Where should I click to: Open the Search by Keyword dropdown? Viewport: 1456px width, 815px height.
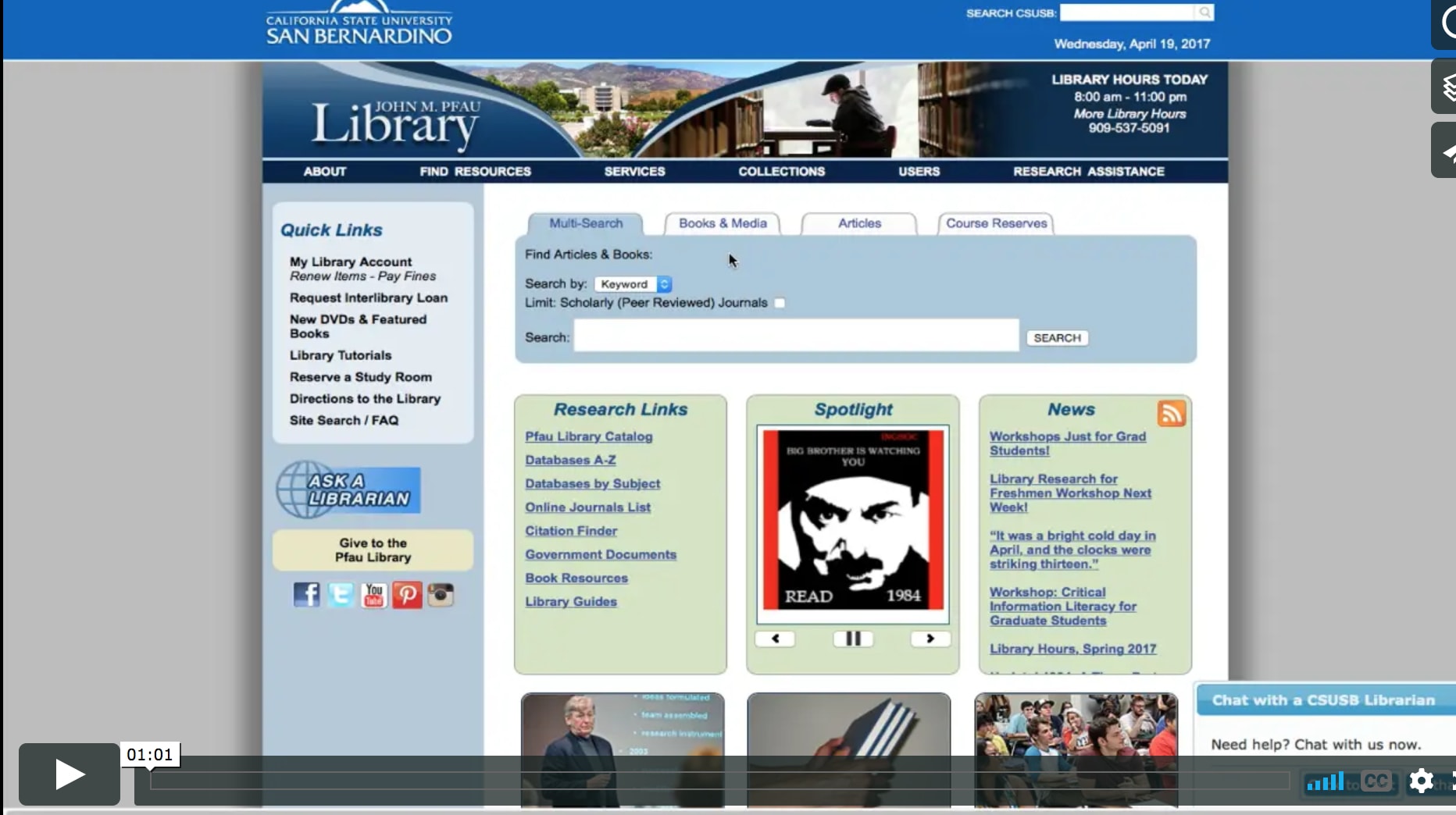pyautogui.click(x=633, y=283)
